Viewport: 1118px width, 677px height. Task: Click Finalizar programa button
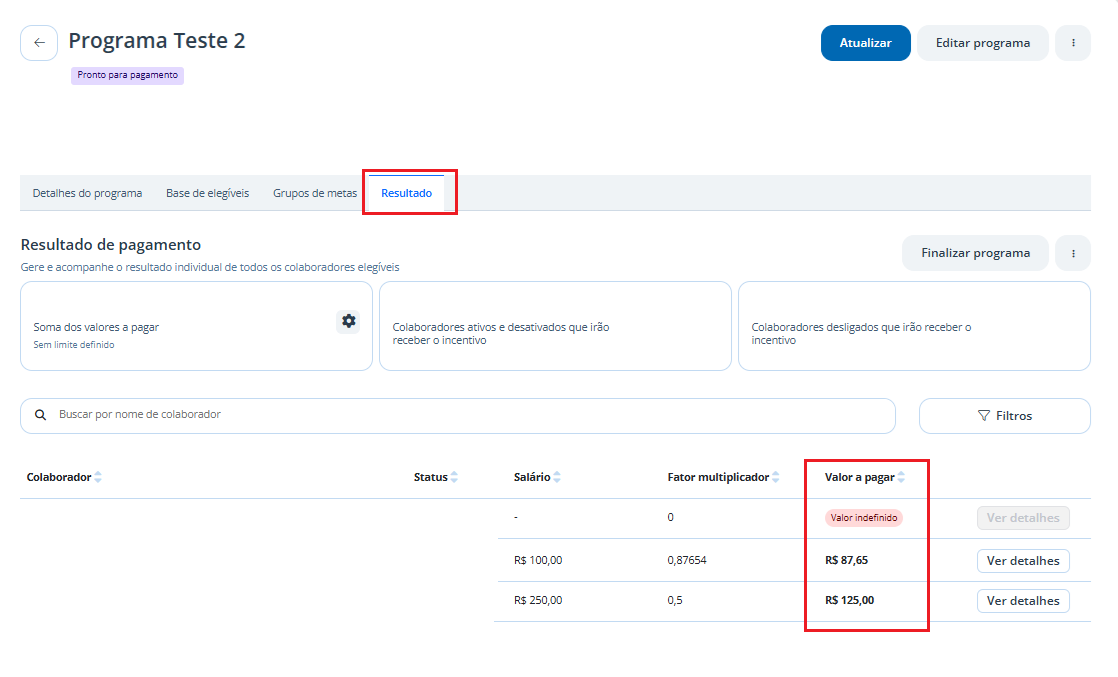pos(975,253)
